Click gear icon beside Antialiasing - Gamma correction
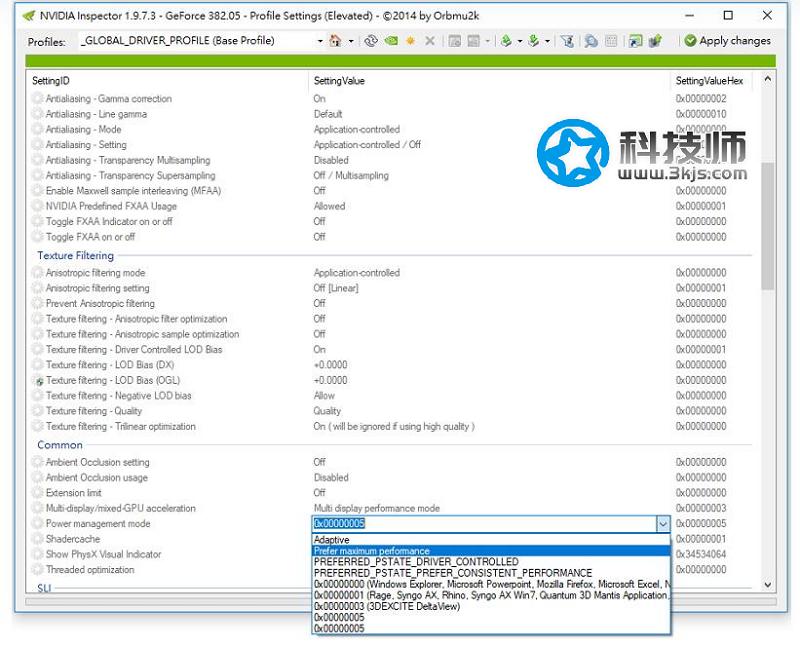 click(37, 98)
